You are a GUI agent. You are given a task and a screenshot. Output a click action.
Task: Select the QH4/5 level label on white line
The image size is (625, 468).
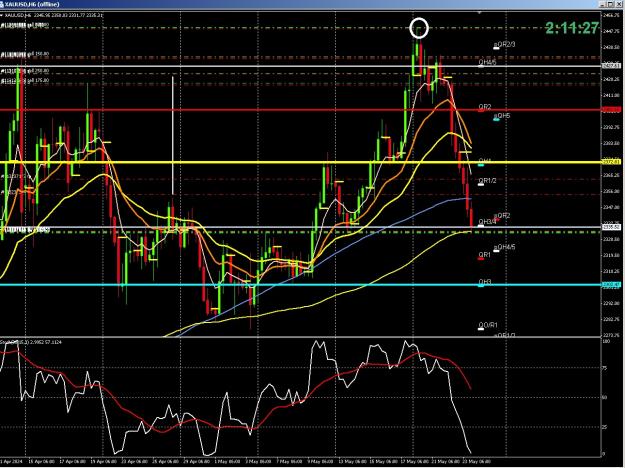[x=487, y=62]
